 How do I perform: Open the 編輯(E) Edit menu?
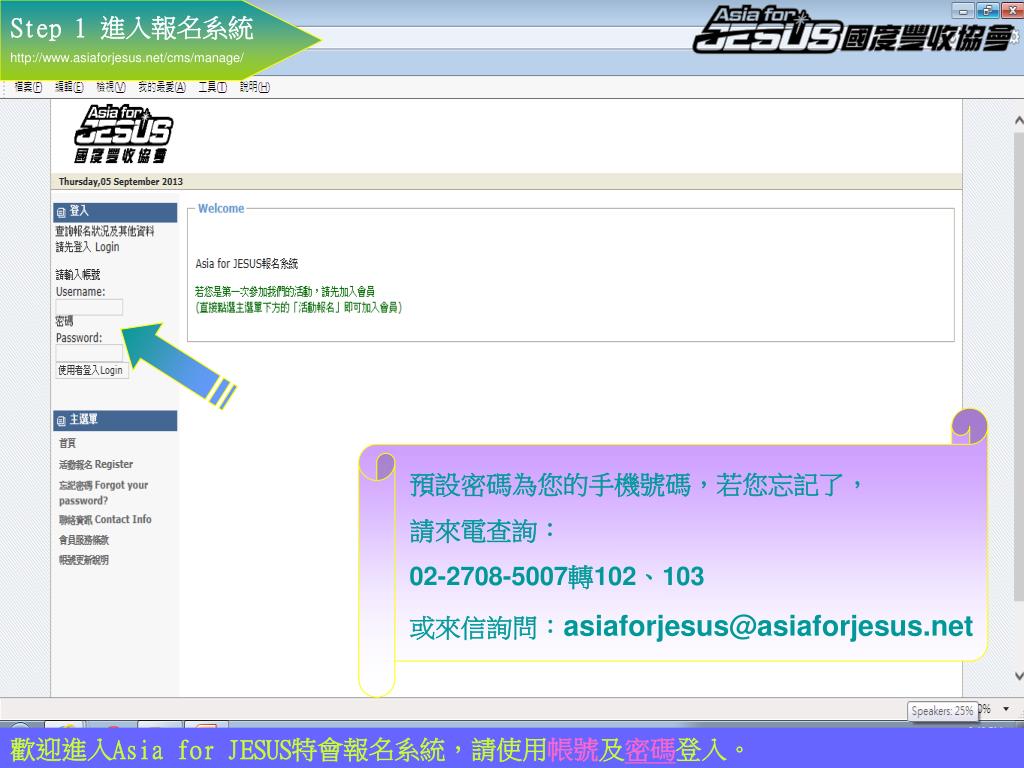coord(69,87)
